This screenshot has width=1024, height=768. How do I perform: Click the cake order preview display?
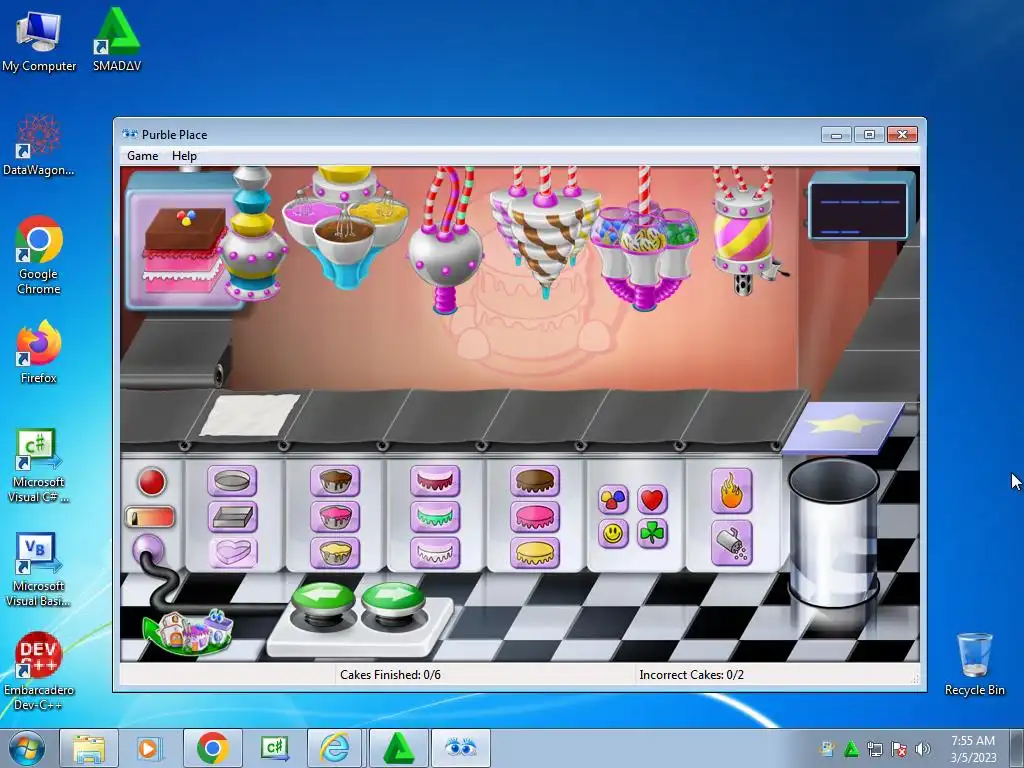[182, 244]
